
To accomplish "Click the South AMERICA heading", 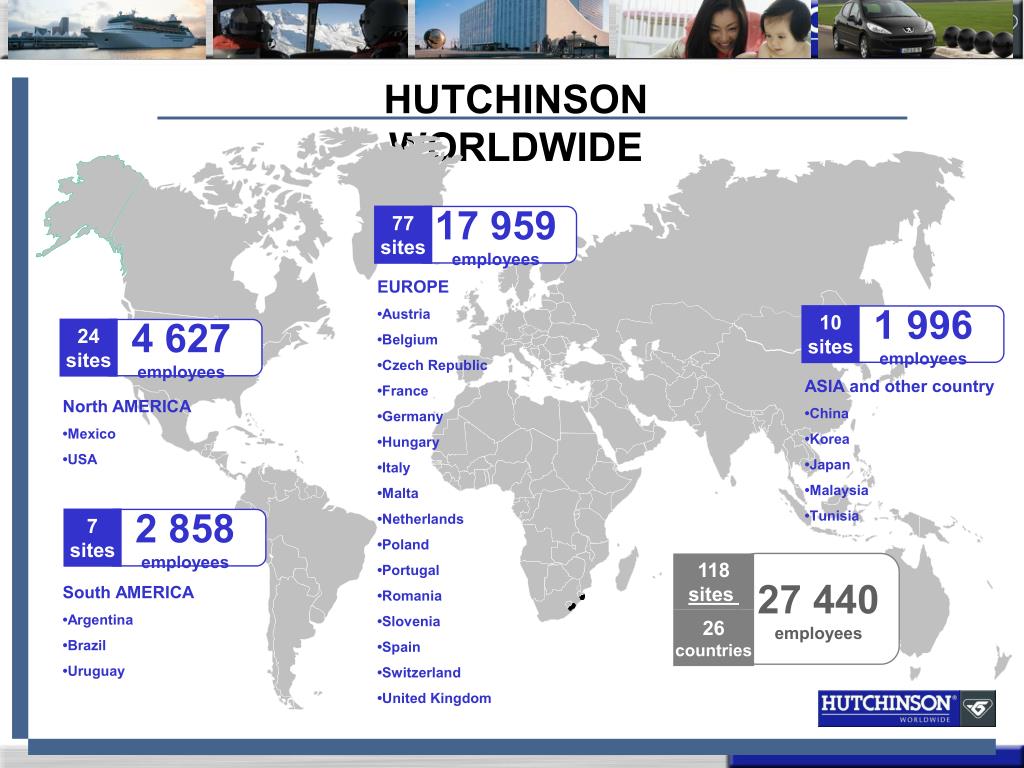I will (128, 592).
